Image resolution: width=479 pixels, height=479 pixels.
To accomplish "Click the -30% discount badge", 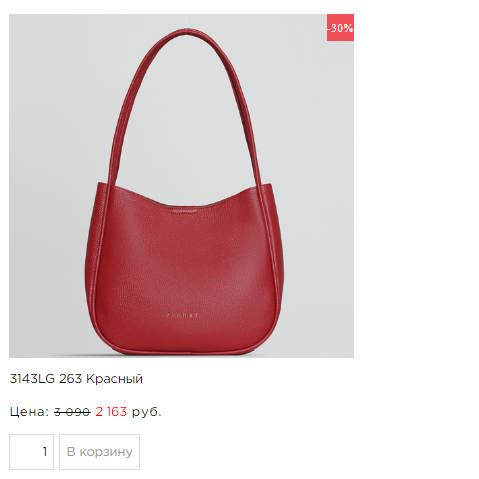I will click(x=340, y=28).
